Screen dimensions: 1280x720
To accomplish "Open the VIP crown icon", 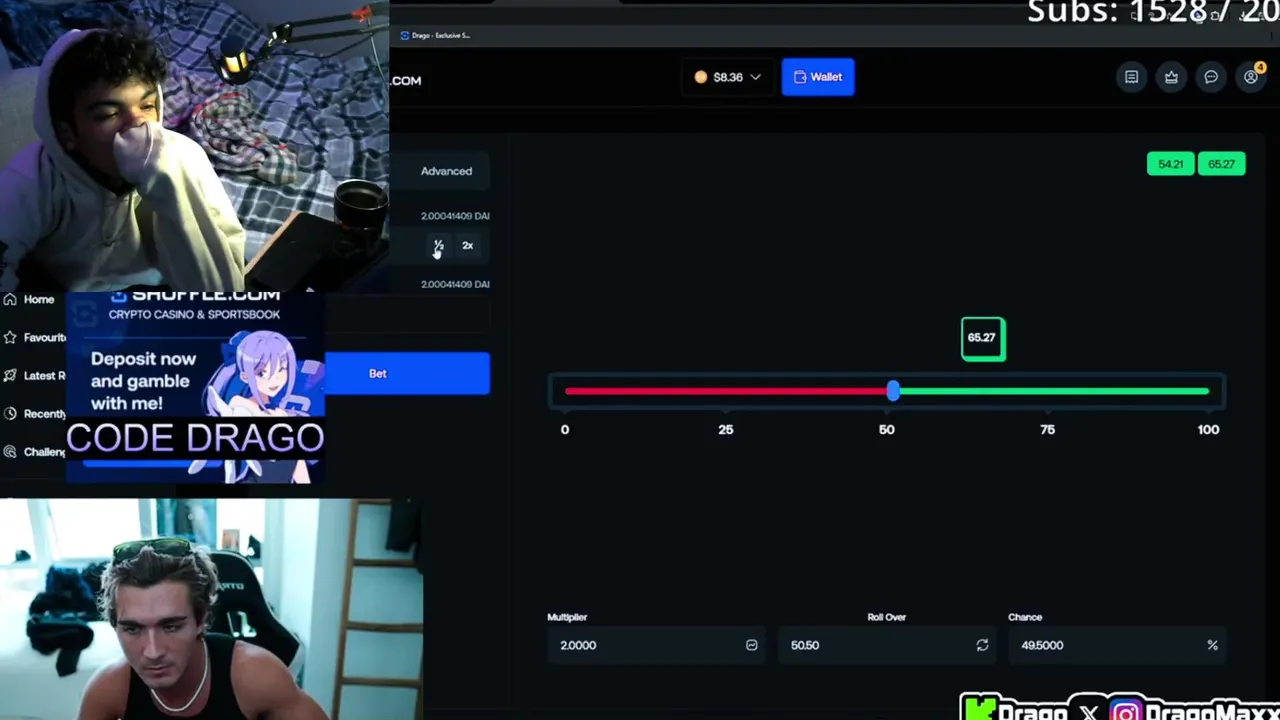I will [1171, 77].
